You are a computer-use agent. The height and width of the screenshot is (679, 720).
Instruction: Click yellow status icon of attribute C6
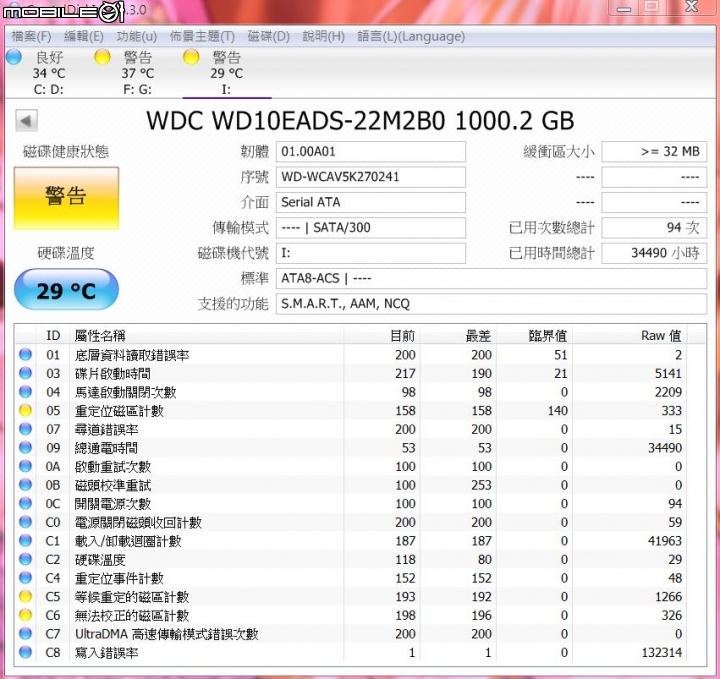click(26, 615)
